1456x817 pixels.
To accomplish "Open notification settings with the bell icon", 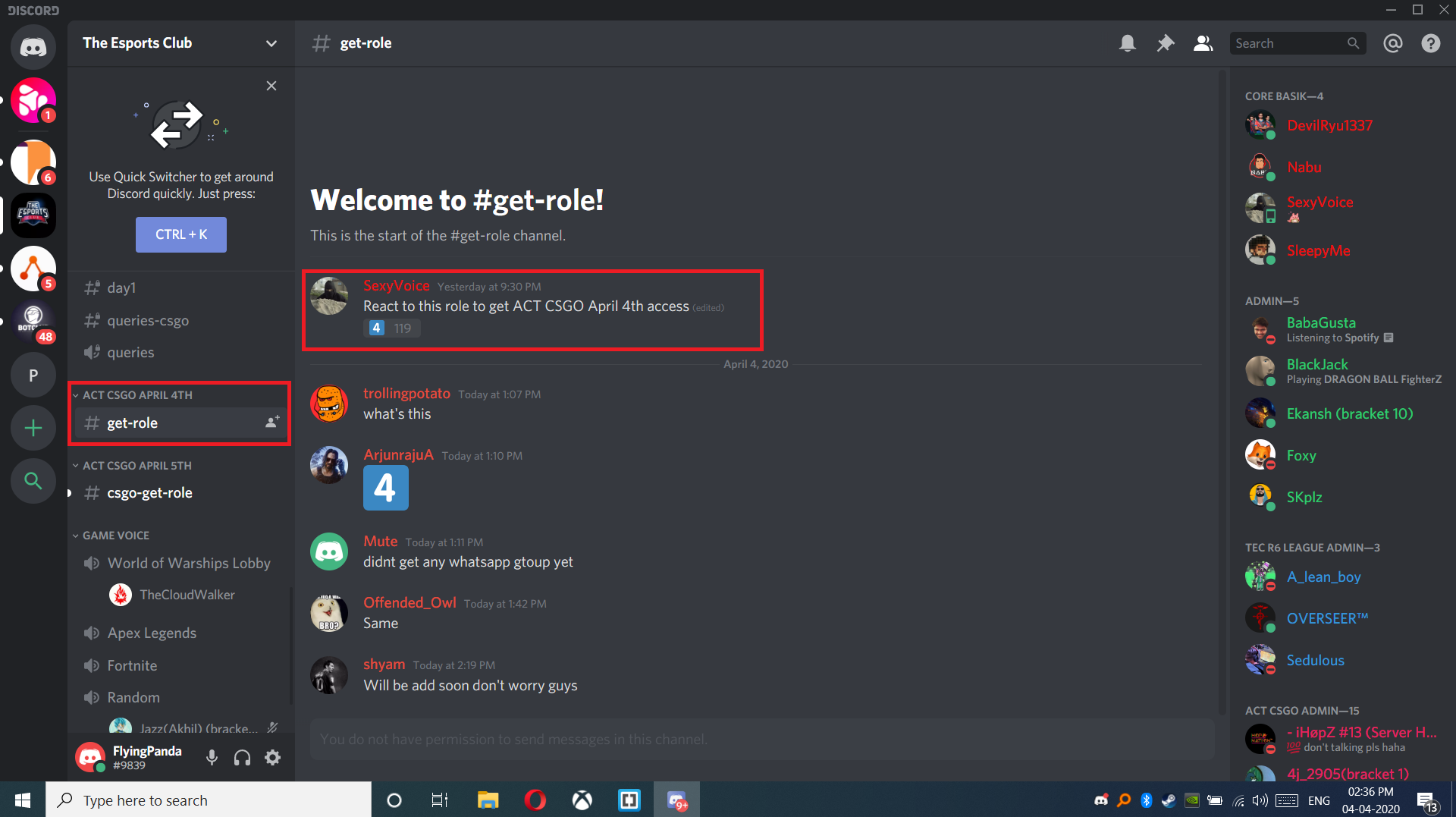I will 1128,43.
